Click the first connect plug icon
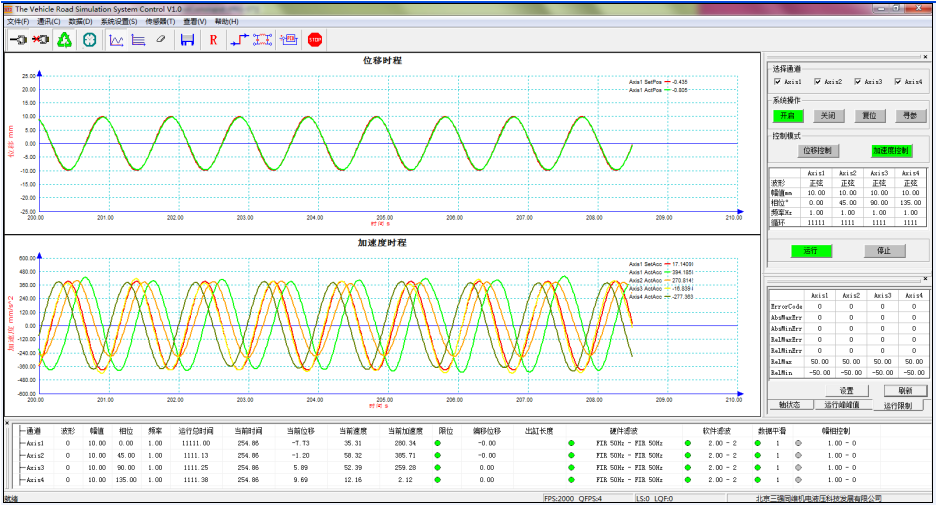The image size is (937, 506). coord(18,40)
